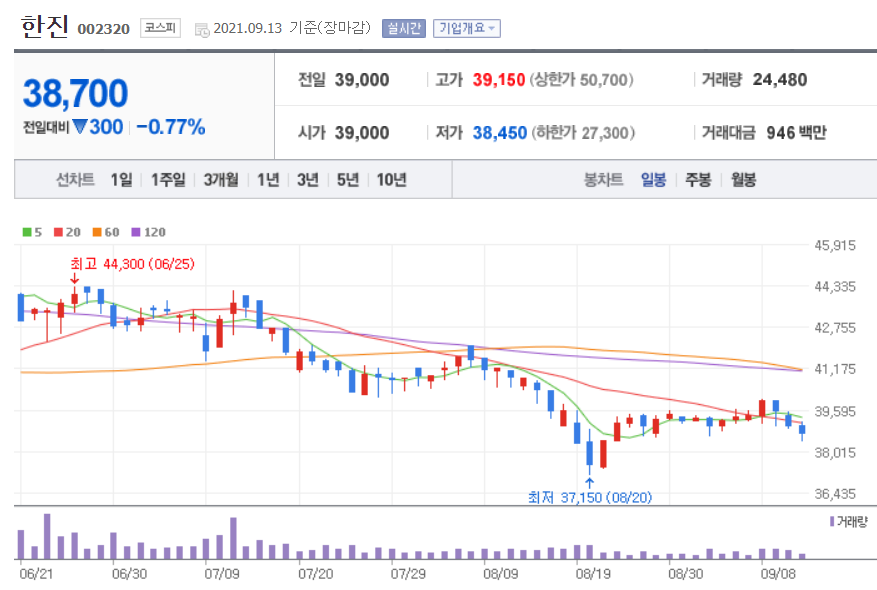Viewport: 877px width, 590px height.
Task: Click the 상한가 50,700 text
Action: (581, 80)
